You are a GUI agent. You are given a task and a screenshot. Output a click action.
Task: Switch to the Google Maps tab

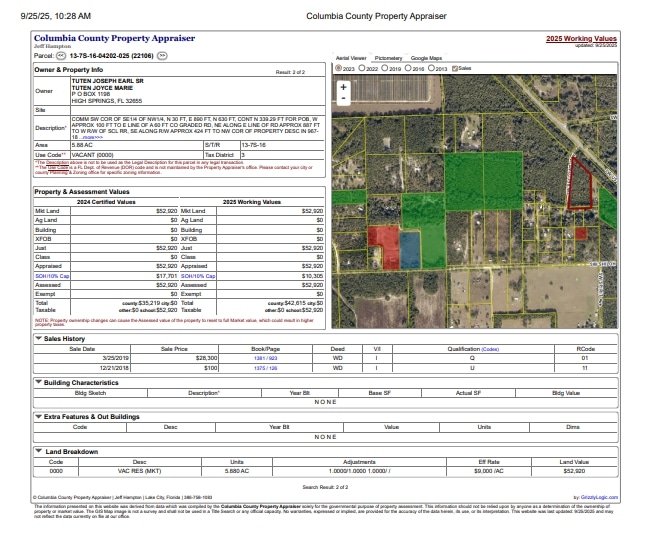427,59
